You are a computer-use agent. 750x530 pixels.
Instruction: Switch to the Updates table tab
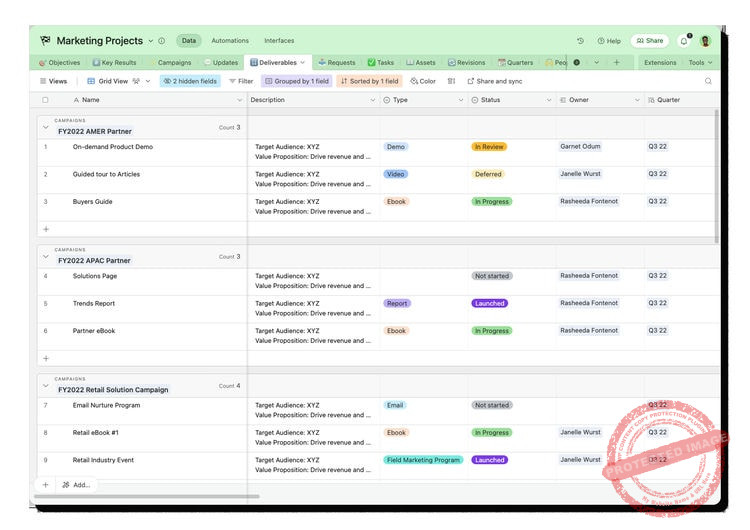[221, 63]
